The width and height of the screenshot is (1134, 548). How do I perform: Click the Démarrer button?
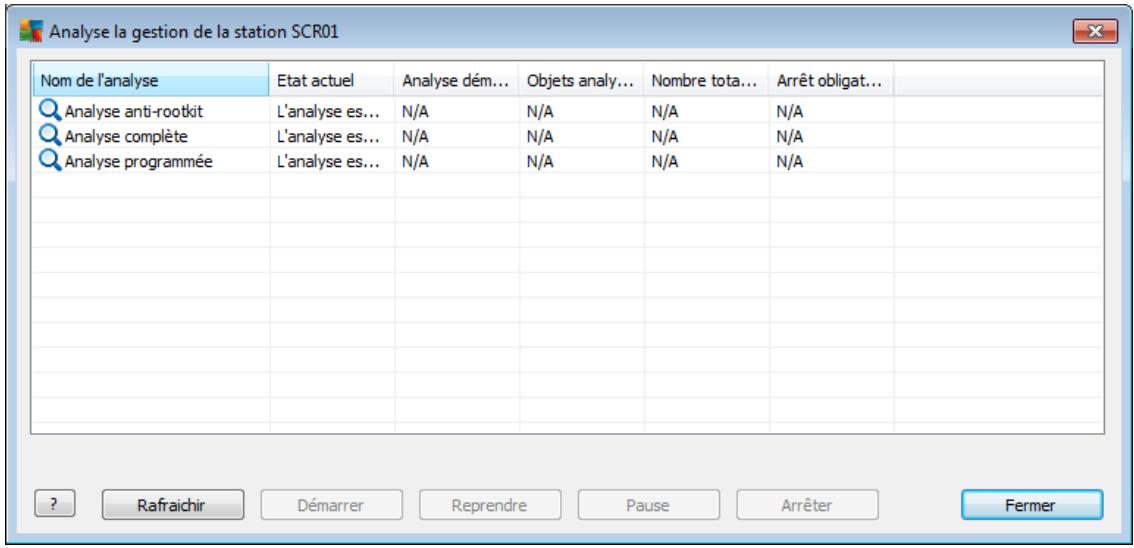(331, 505)
